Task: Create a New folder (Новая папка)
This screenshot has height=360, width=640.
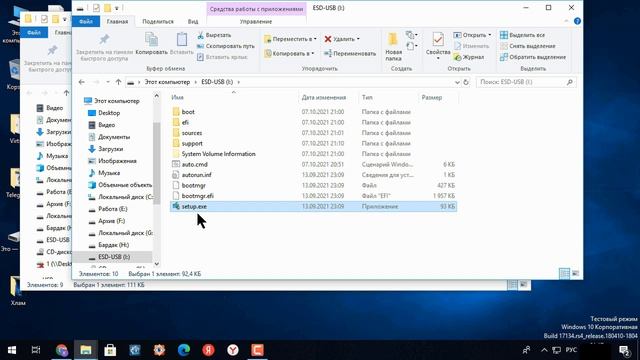Action: (x=393, y=47)
